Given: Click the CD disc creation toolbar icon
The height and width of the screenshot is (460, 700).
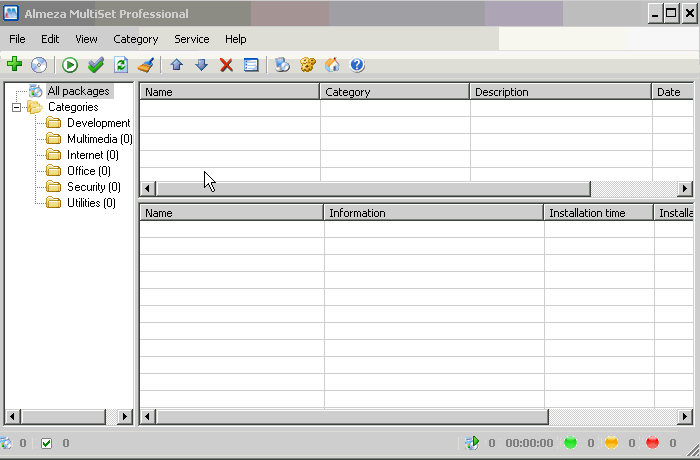Looking at the screenshot, I should [39, 65].
